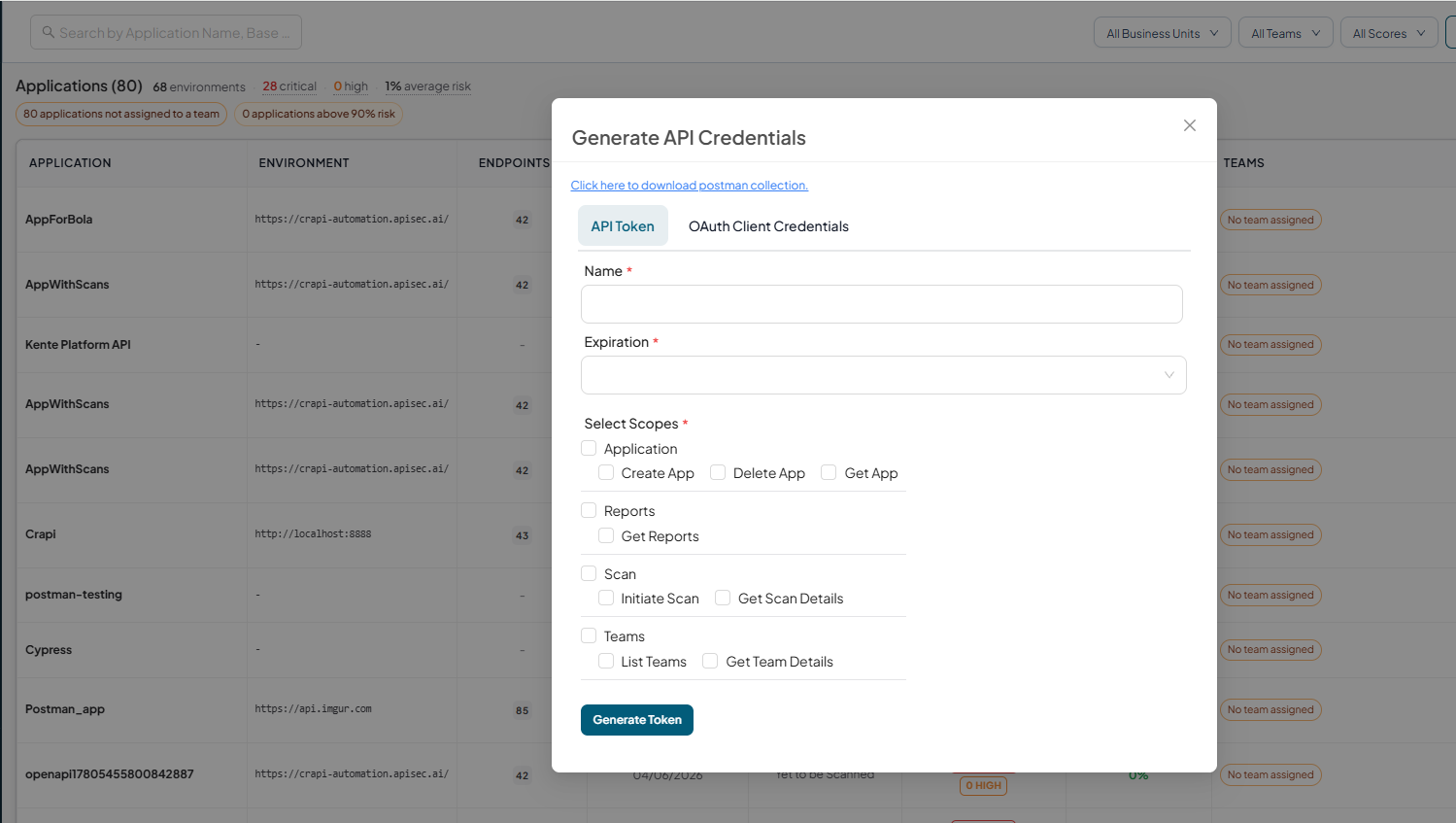Click Crapi's No team assigned badge
1456x823 pixels.
tap(1270, 534)
